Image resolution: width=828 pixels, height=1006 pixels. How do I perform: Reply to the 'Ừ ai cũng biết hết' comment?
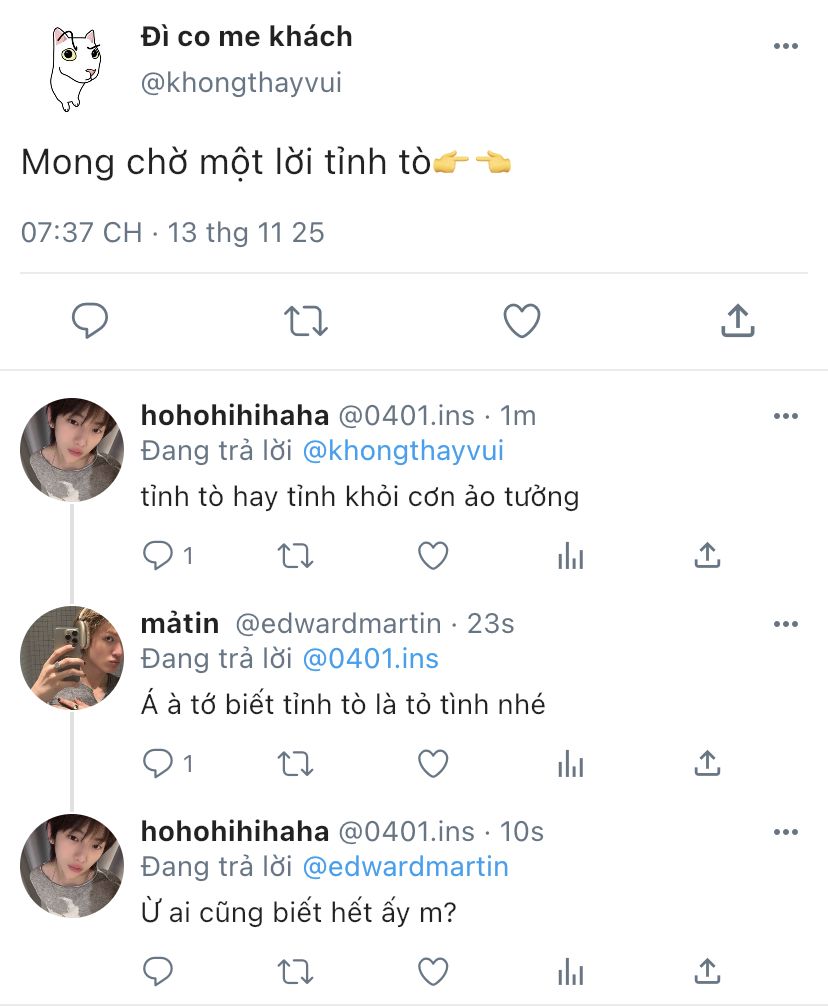(159, 971)
